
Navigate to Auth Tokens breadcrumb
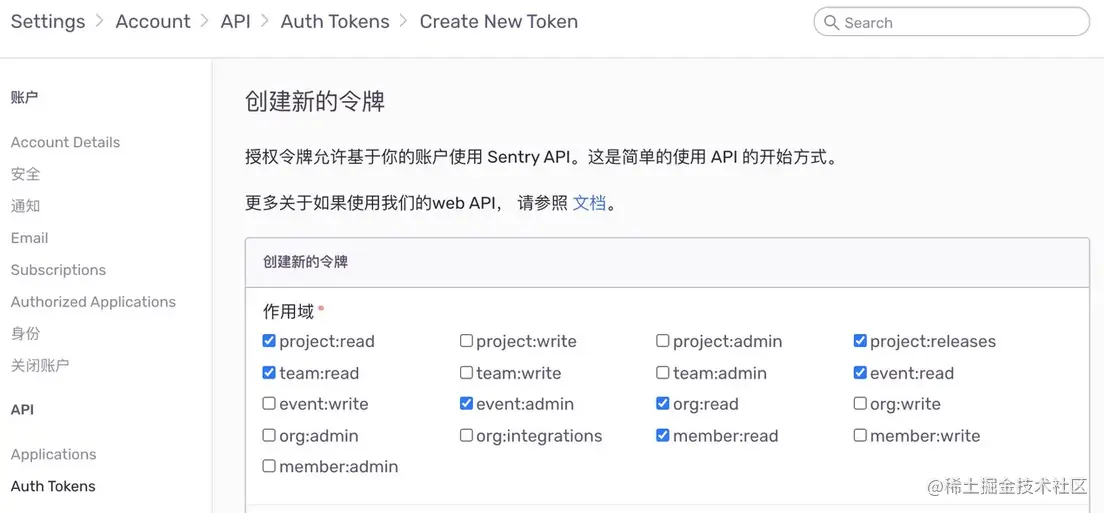[x=335, y=21]
